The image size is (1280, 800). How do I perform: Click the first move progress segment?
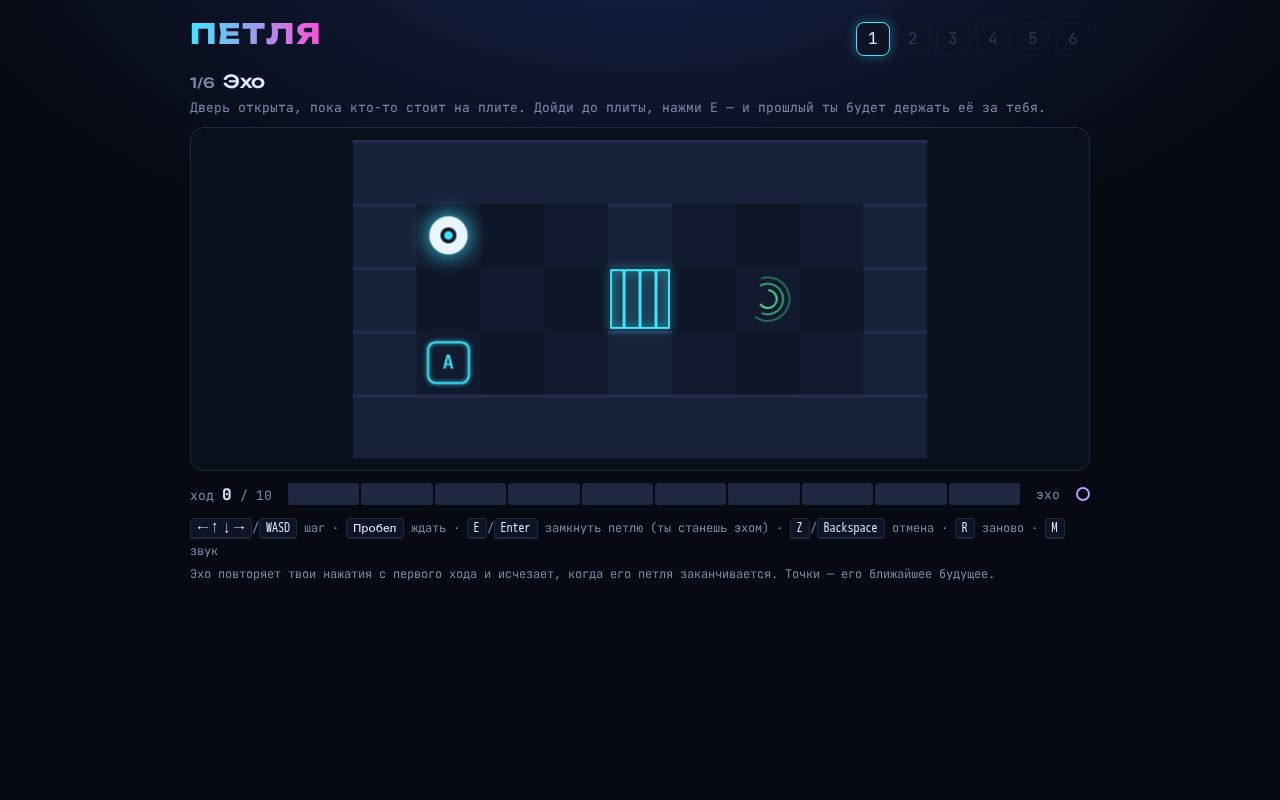tap(323, 494)
